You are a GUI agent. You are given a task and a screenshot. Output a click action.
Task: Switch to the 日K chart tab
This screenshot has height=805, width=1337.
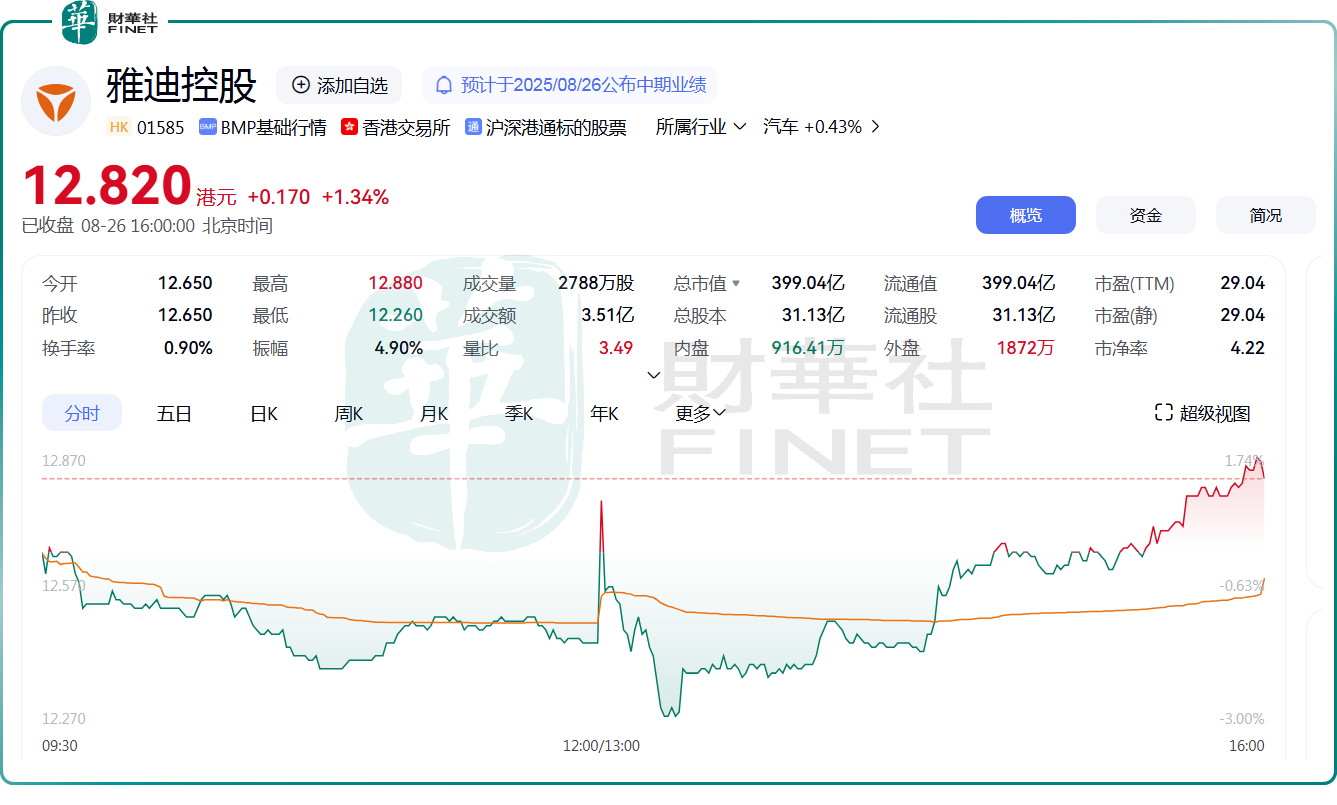coord(264,413)
